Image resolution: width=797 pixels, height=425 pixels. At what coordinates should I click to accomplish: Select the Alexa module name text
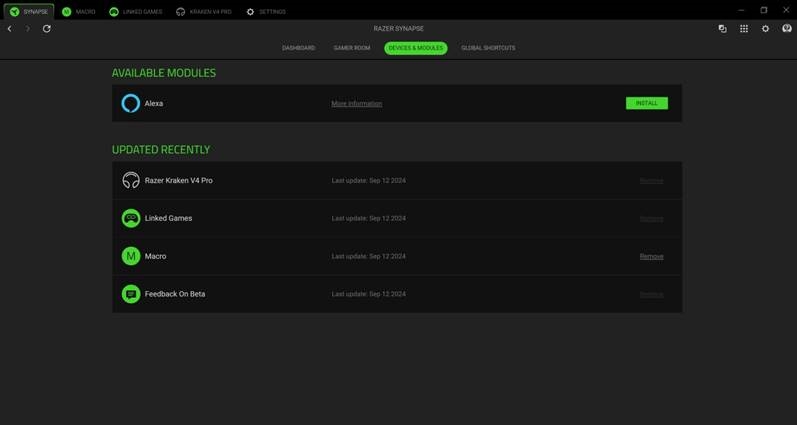[154, 103]
